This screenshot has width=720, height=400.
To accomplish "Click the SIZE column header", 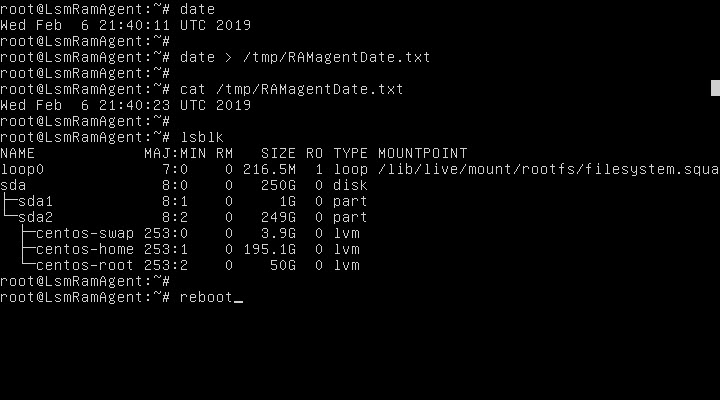I will (x=278, y=153).
